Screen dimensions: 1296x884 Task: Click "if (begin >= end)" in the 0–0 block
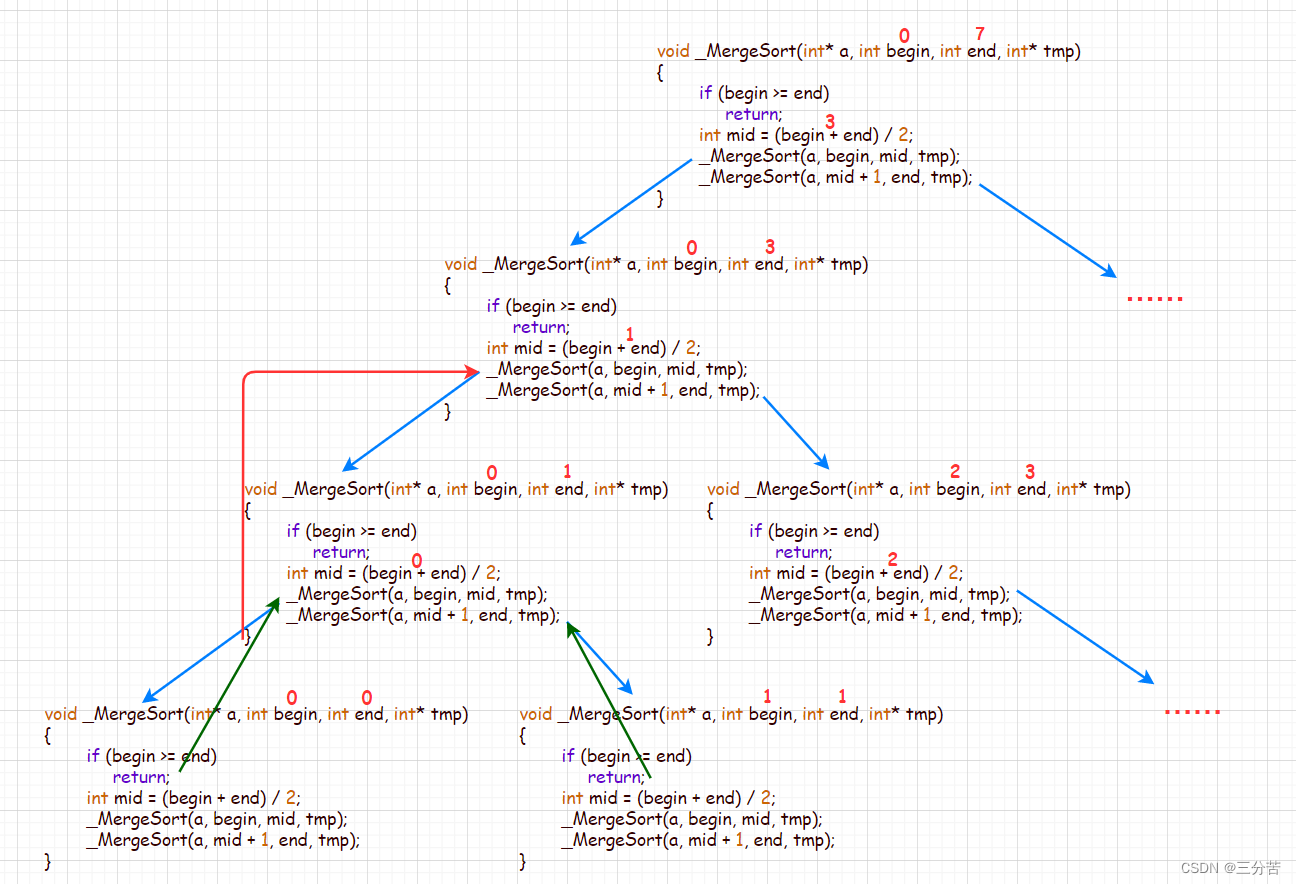(x=152, y=756)
